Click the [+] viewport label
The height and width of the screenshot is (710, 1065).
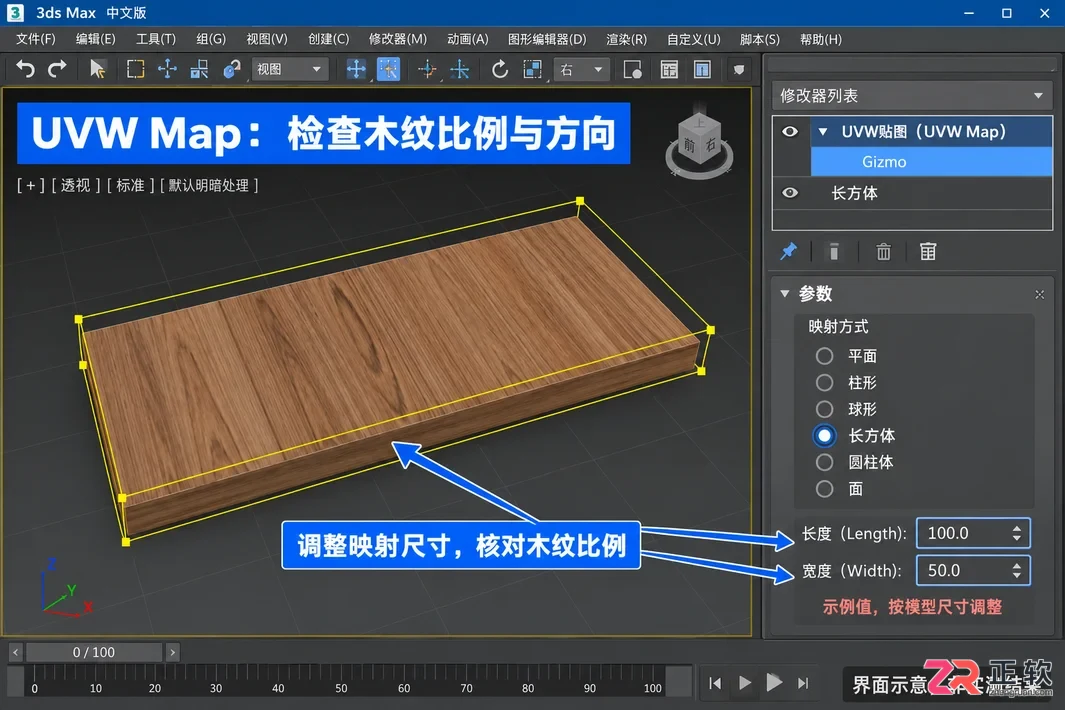[x=31, y=185]
